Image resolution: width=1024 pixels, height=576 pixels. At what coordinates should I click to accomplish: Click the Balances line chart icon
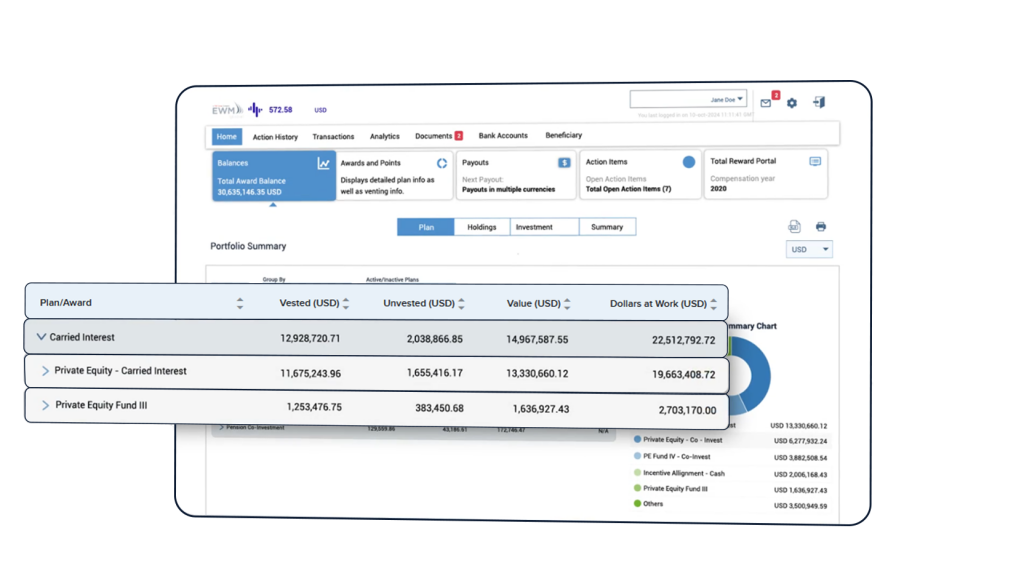pos(324,163)
